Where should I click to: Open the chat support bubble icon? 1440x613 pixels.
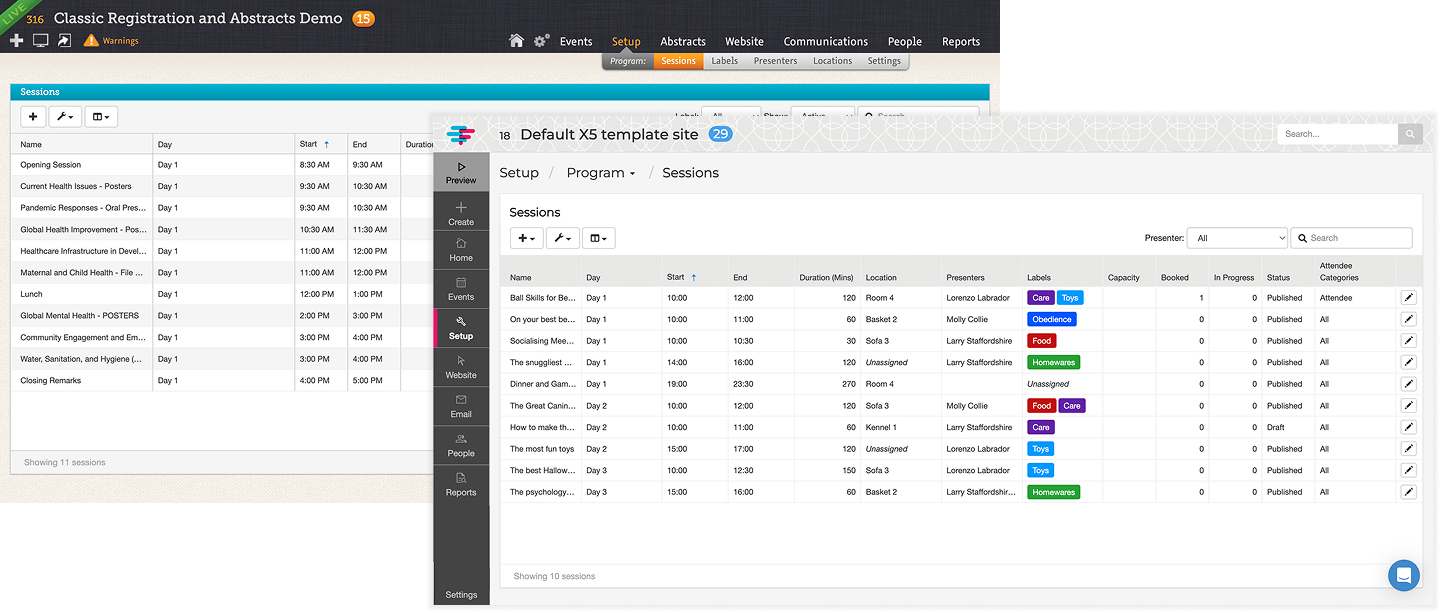click(1404, 576)
